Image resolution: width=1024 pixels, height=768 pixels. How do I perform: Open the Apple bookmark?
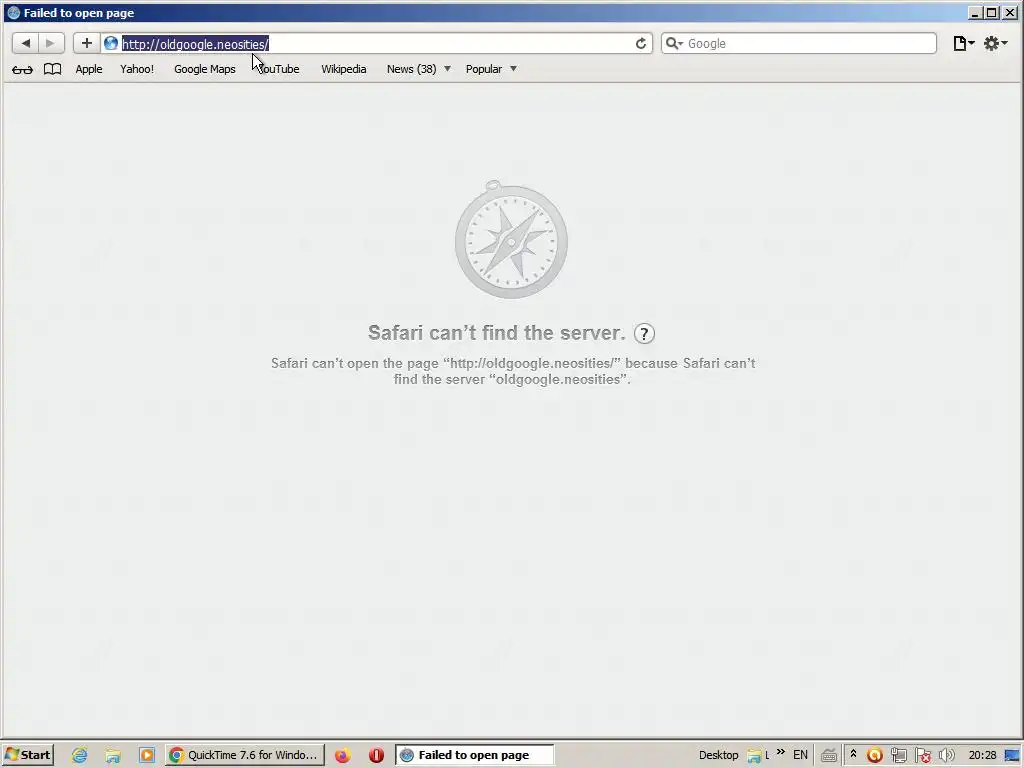click(x=89, y=69)
